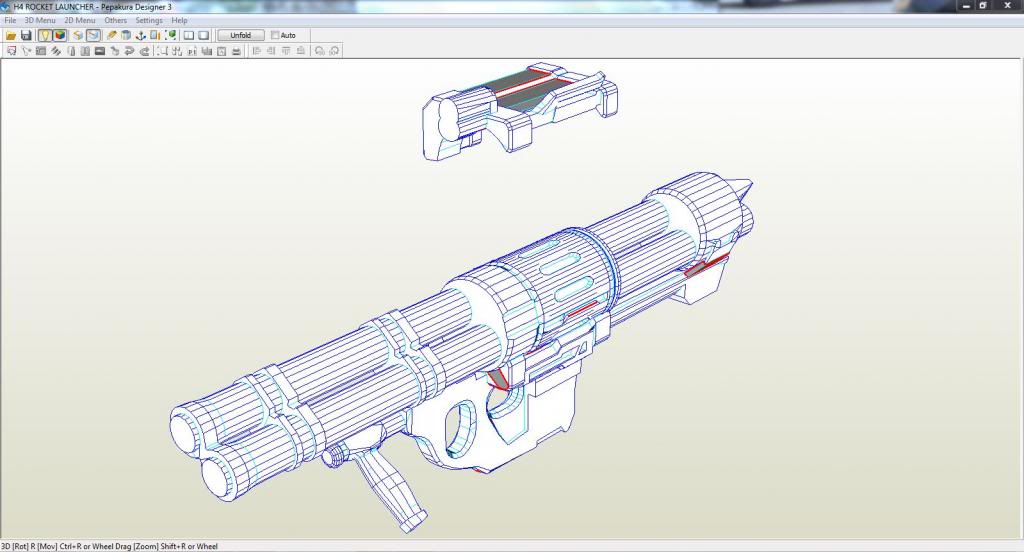Click the last grayed rotate icon at toolbar end
The width and height of the screenshot is (1024, 552).
pyautogui.click(x=334, y=51)
